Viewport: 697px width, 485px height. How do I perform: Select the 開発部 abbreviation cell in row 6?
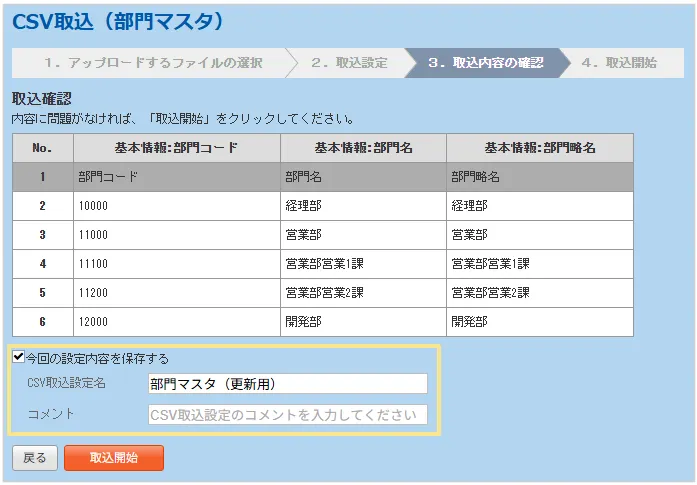[539, 322]
